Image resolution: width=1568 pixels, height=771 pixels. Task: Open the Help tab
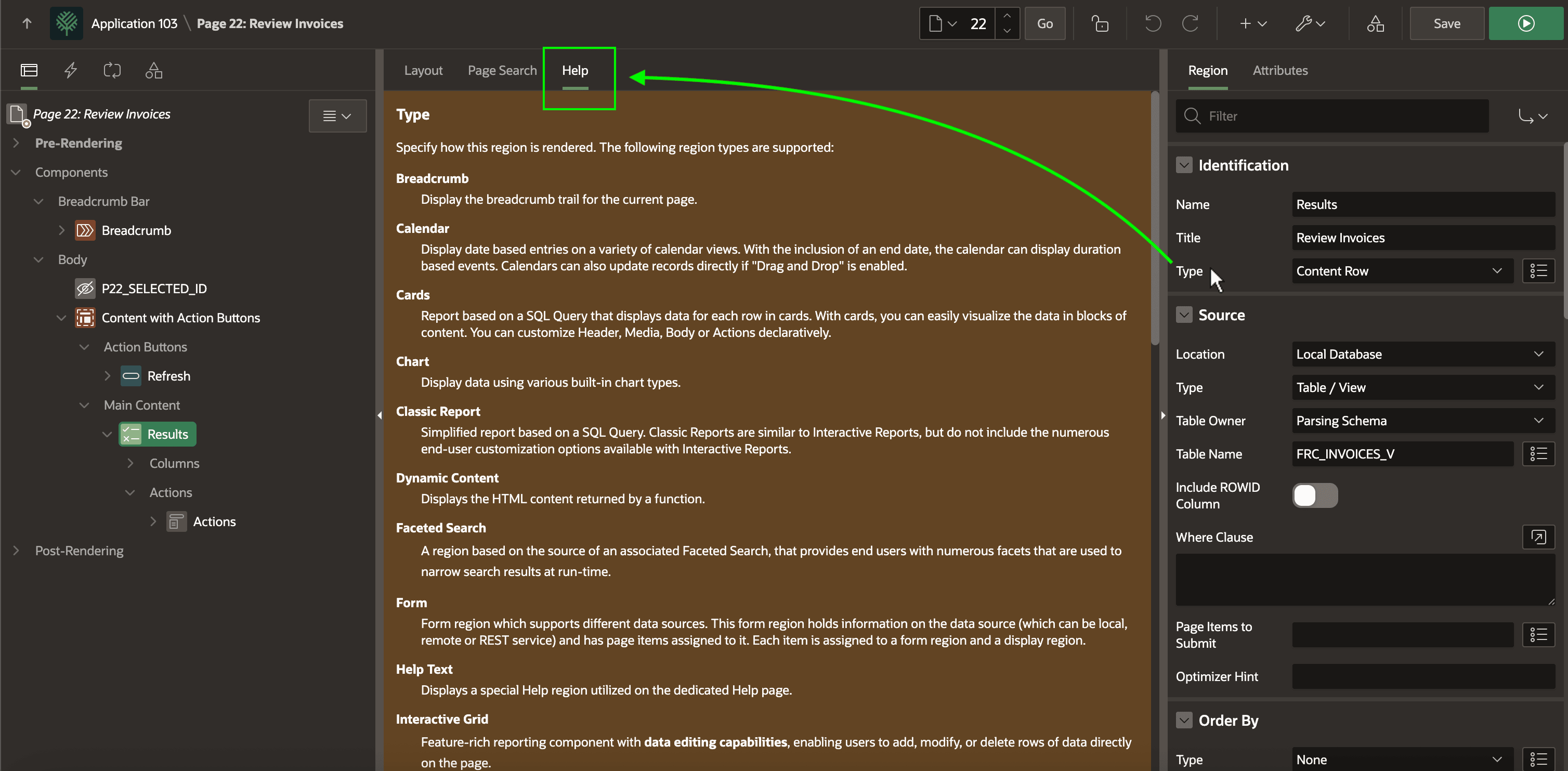pyautogui.click(x=574, y=71)
